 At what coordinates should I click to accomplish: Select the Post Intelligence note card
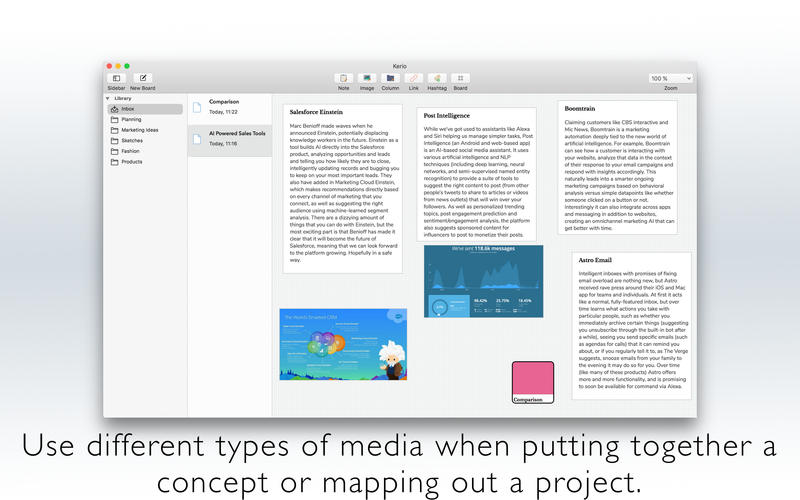click(477, 174)
